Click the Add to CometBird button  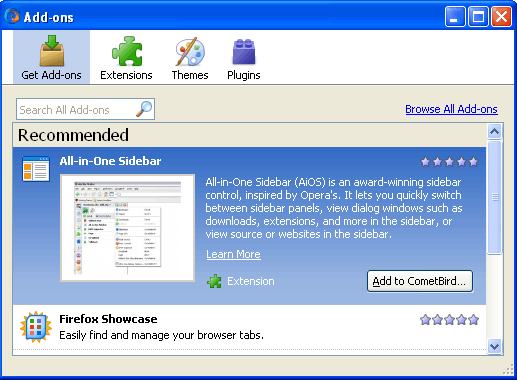point(420,281)
